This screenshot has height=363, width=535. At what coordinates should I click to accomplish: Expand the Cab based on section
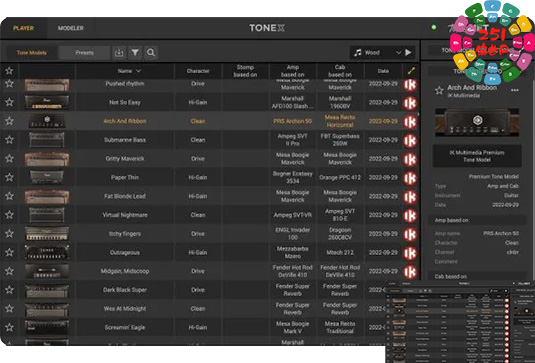tap(477, 276)
